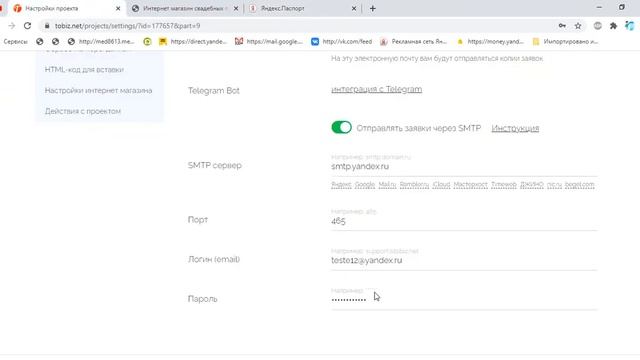Switch to the 'Яндекс.Паспорт' tab

[302, 8]
